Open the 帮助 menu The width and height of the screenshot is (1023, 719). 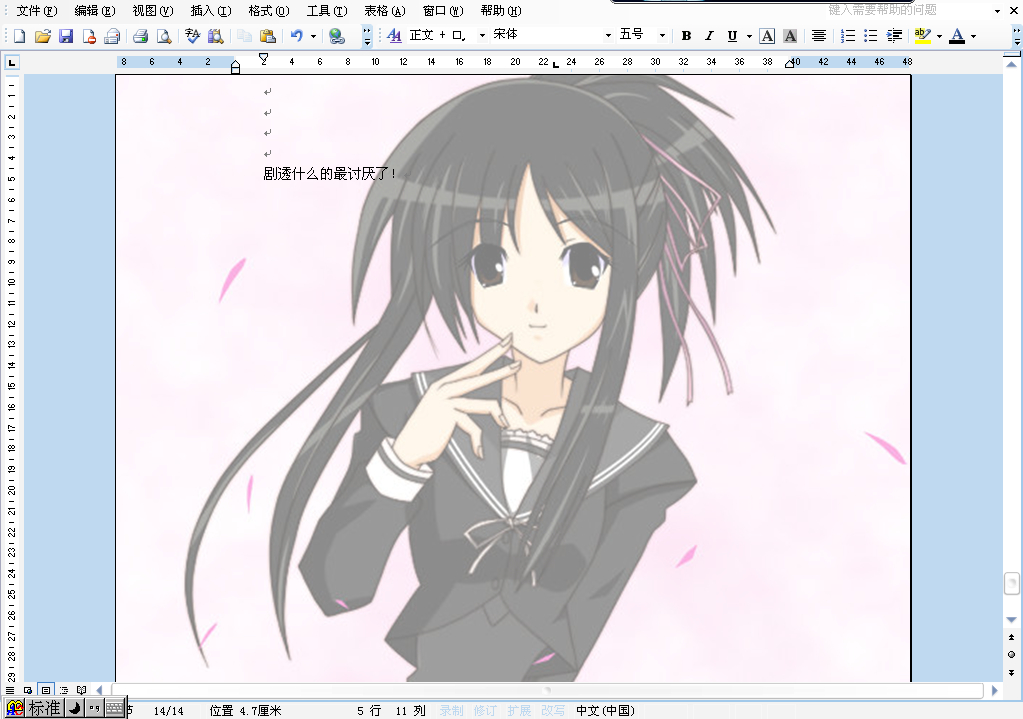[501, 10]
